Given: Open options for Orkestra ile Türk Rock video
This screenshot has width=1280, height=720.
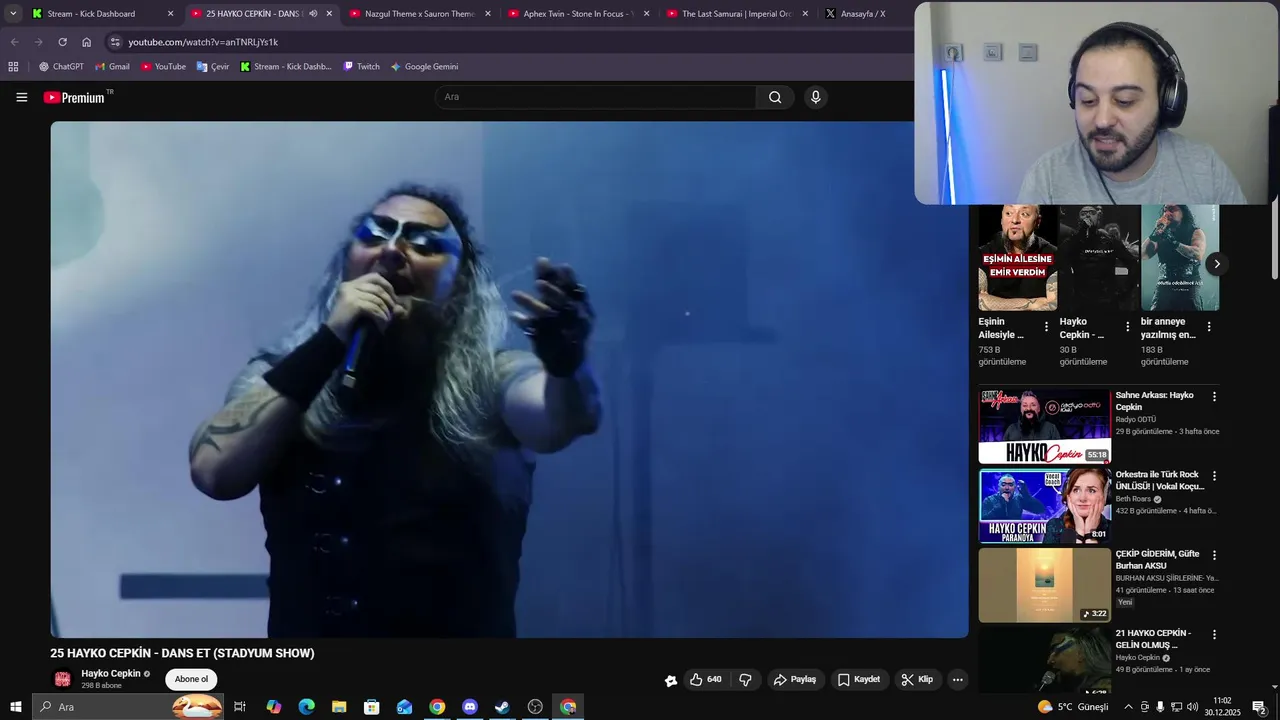Looking at the screenshot, I should pyautogui.click(x=1214, y=476).
